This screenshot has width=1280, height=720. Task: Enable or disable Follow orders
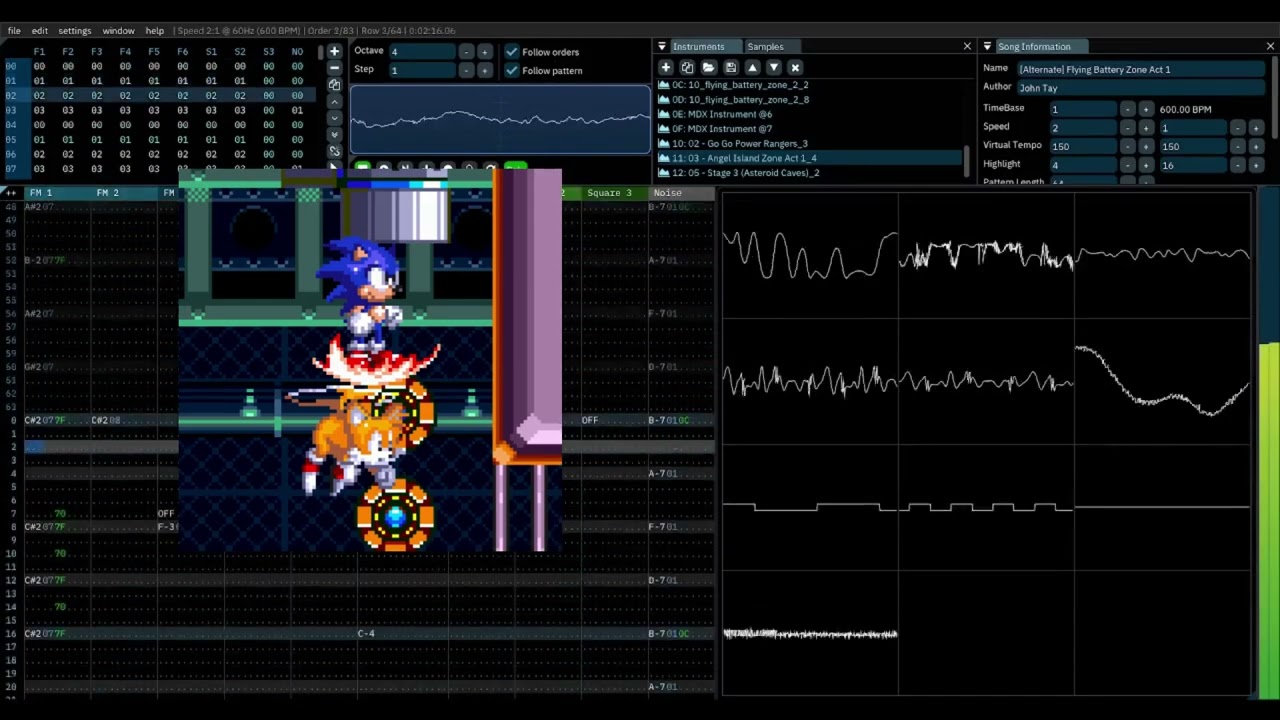pos(512,52)
